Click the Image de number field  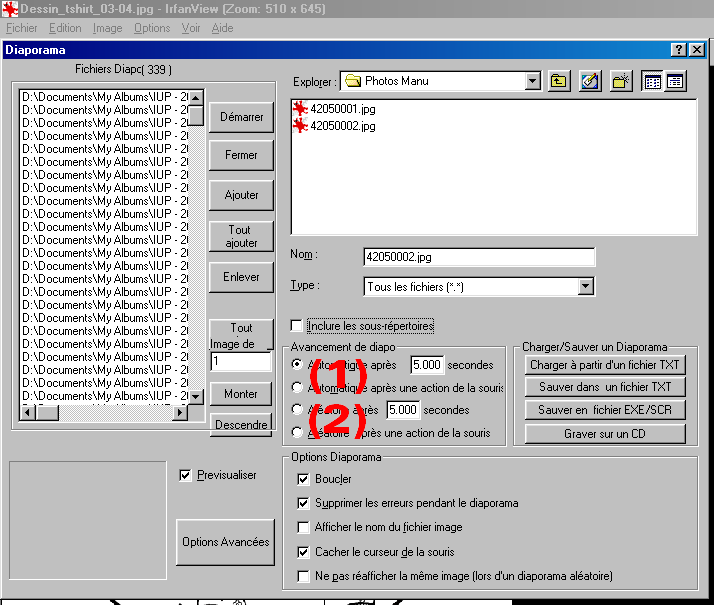(241, 361)
